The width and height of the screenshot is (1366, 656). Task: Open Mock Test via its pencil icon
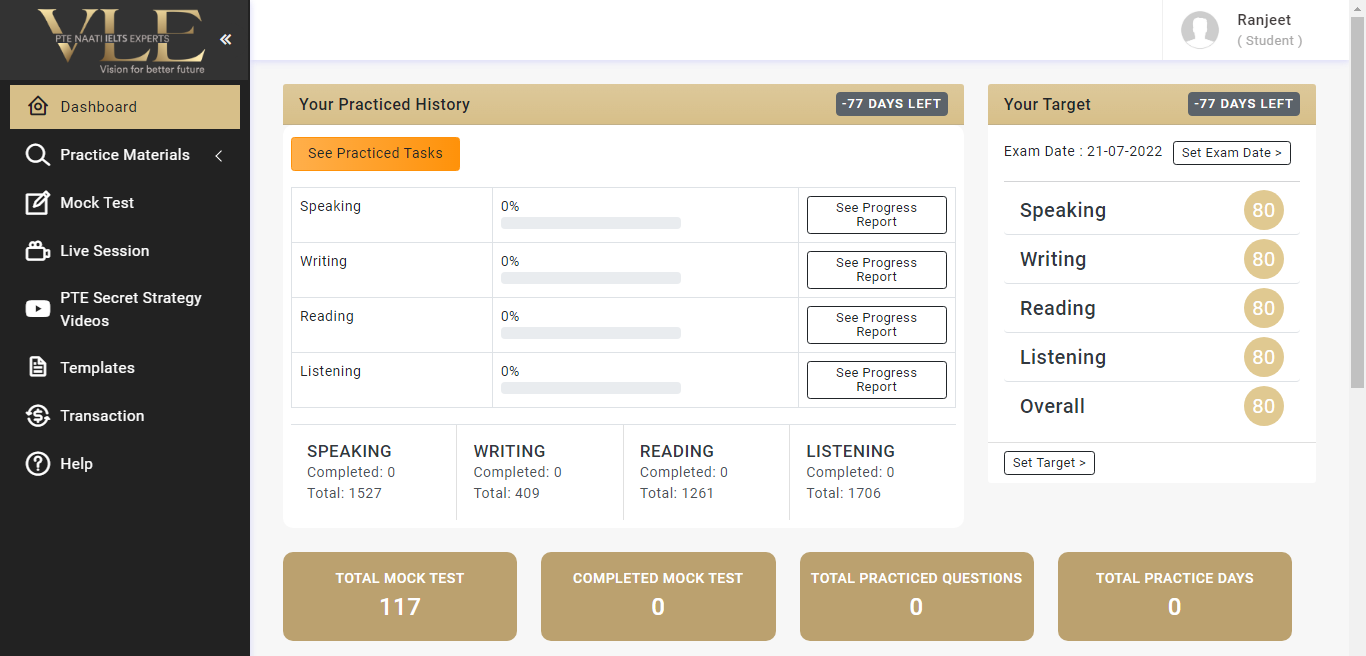(35, 203)
